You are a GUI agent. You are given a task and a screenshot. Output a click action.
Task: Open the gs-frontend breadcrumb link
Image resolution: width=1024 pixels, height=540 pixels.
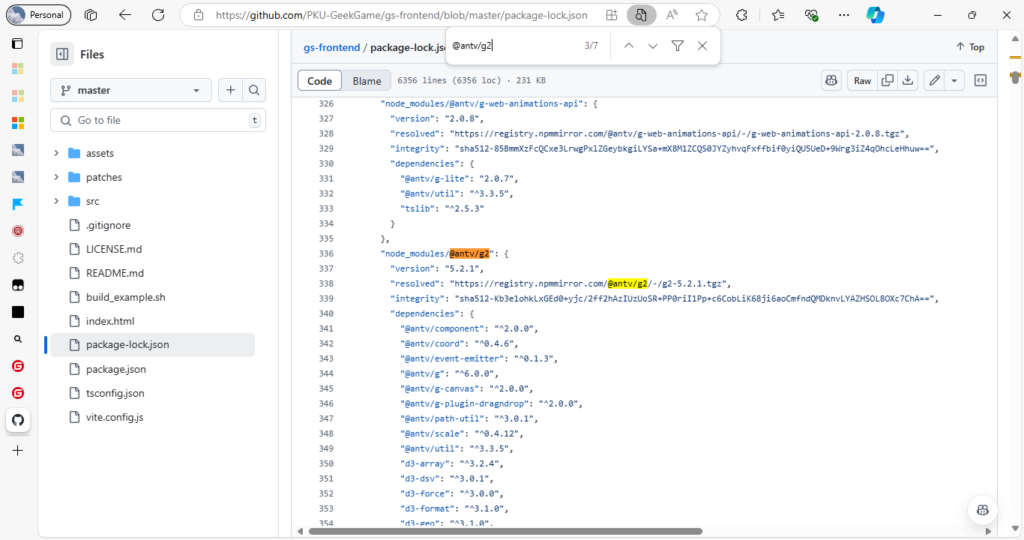(x=332, y=47)
